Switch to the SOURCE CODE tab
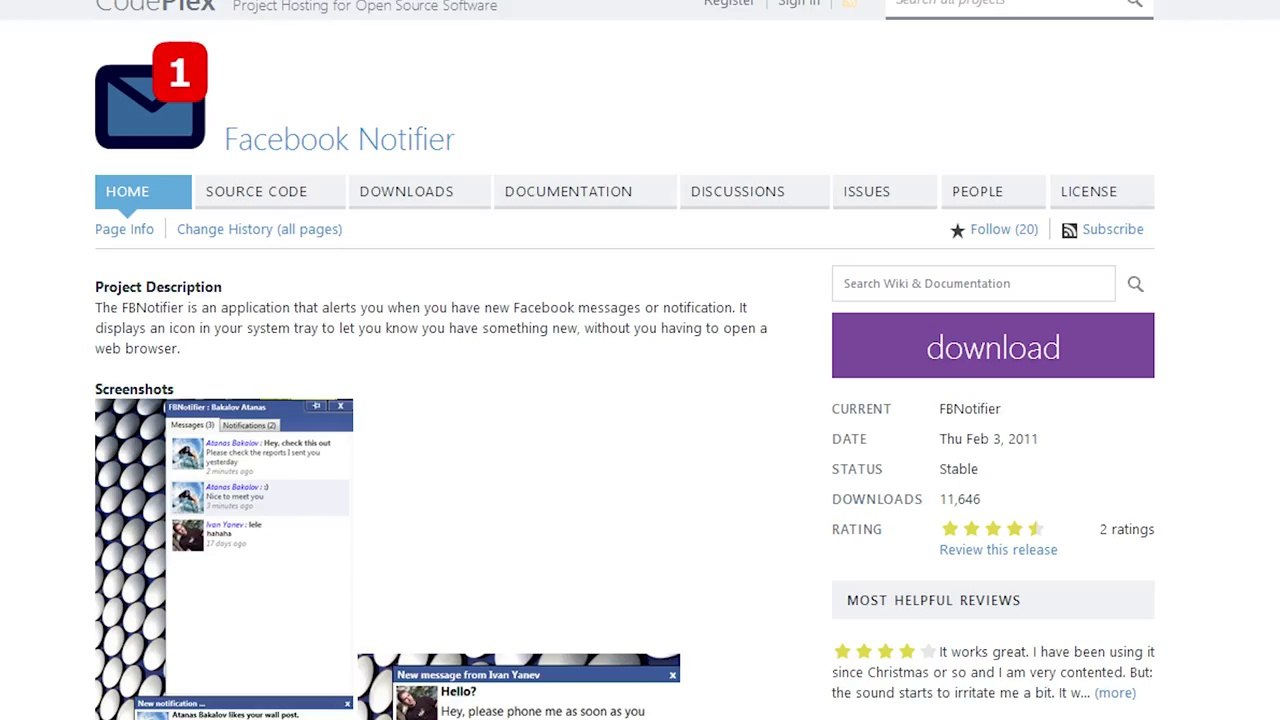The height and width of the screenshot is (720, 1280). [270, 191]
